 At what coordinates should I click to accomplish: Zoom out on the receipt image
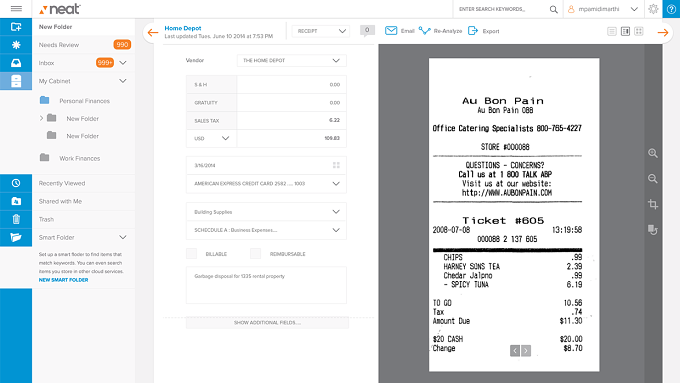653,179
